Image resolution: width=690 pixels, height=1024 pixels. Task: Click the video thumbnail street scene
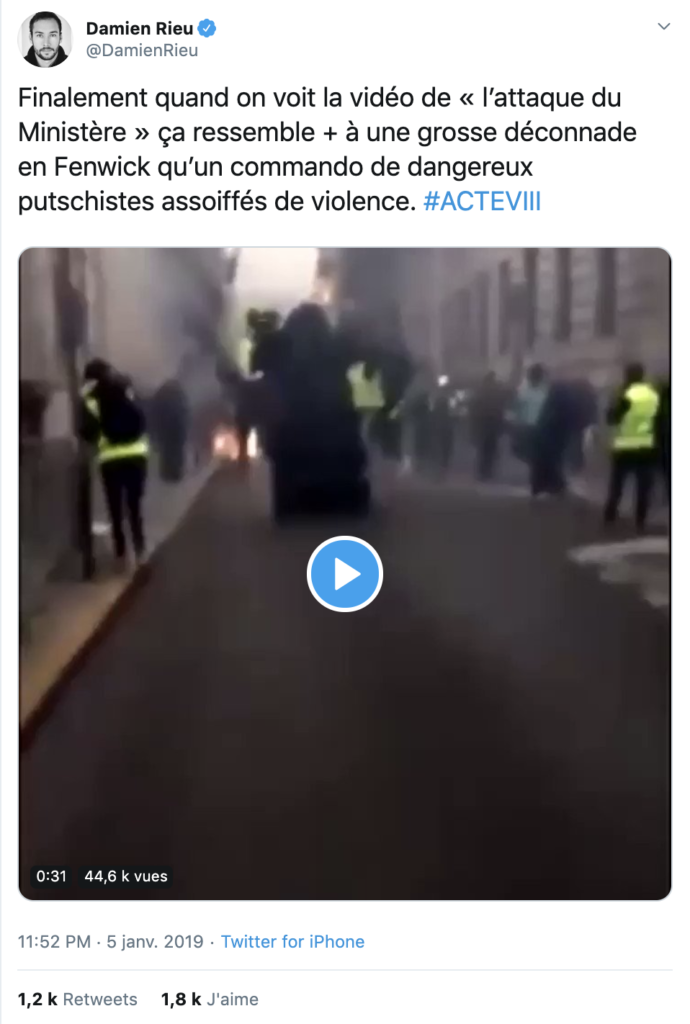click(345, 573)
